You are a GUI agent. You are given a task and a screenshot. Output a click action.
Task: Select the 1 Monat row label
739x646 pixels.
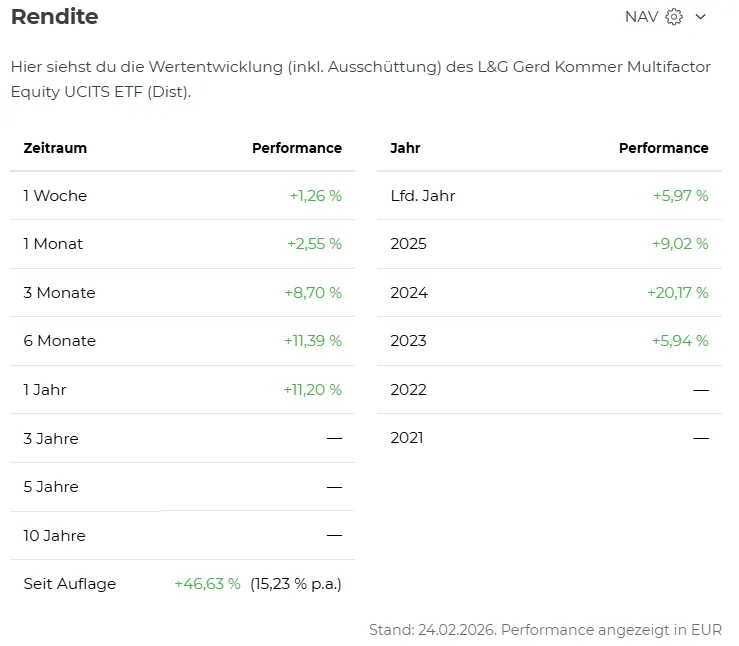click(54, 244)
